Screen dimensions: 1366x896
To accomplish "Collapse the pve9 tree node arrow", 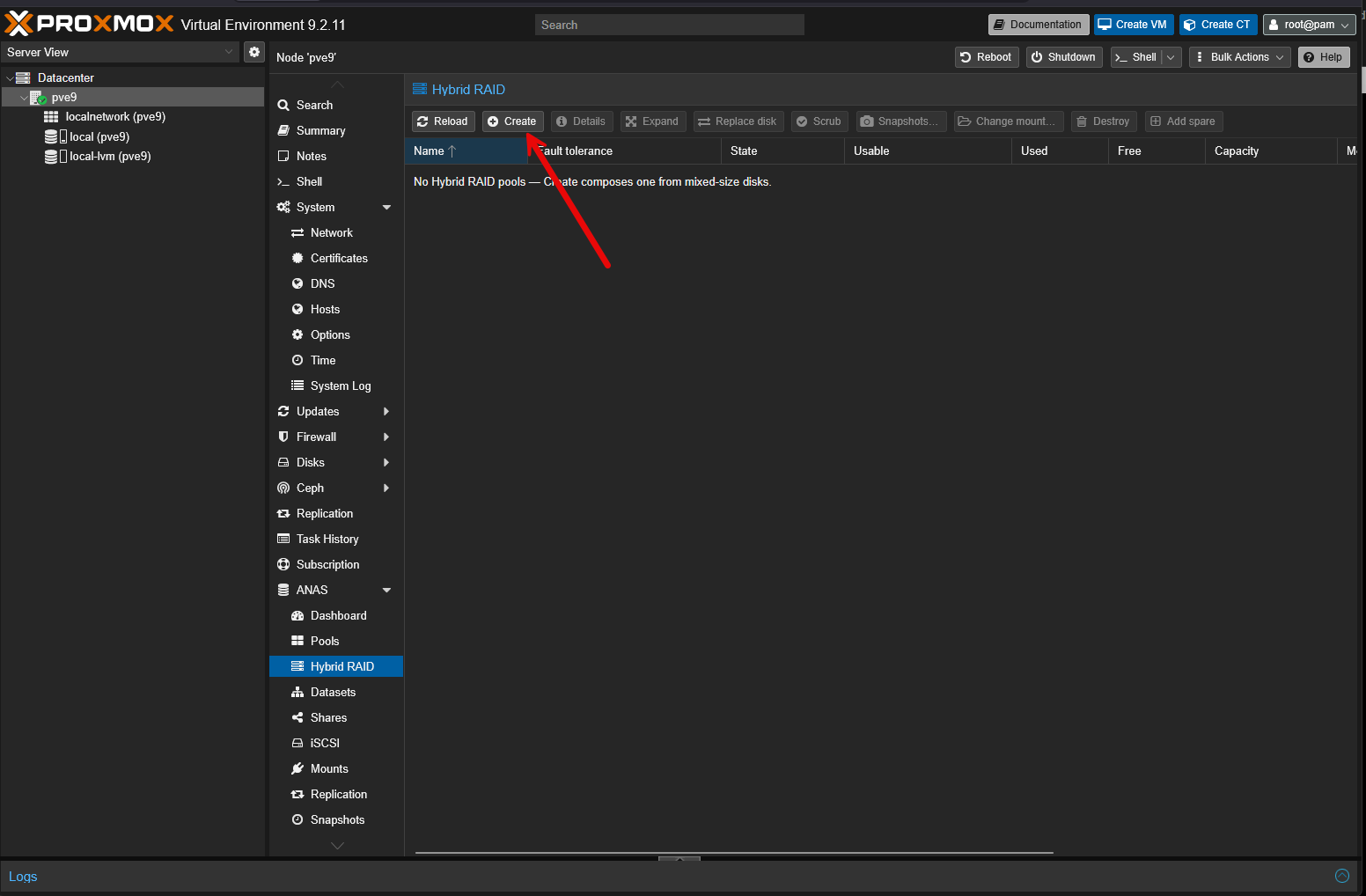I will pos(24,98).
